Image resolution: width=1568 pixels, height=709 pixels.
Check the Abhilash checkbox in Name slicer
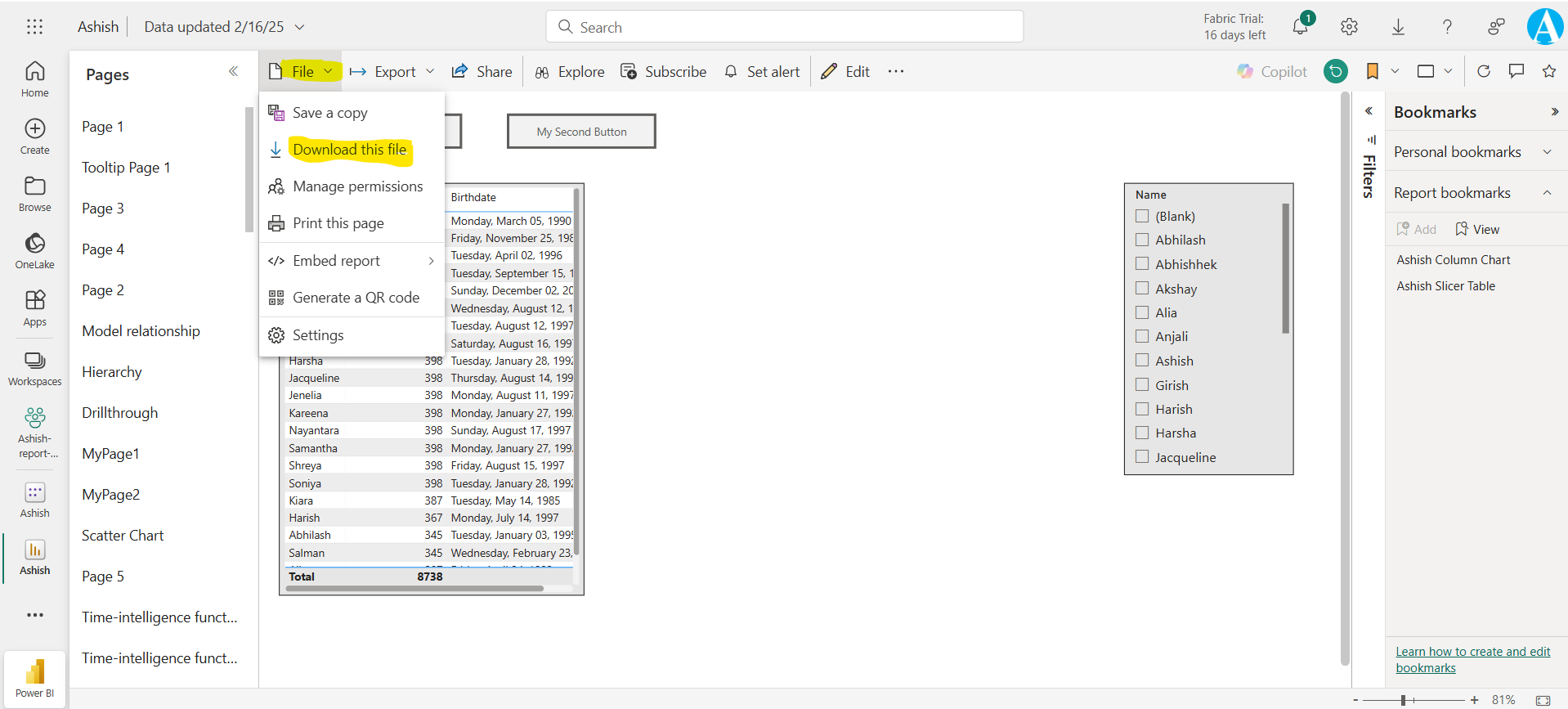1142,240
